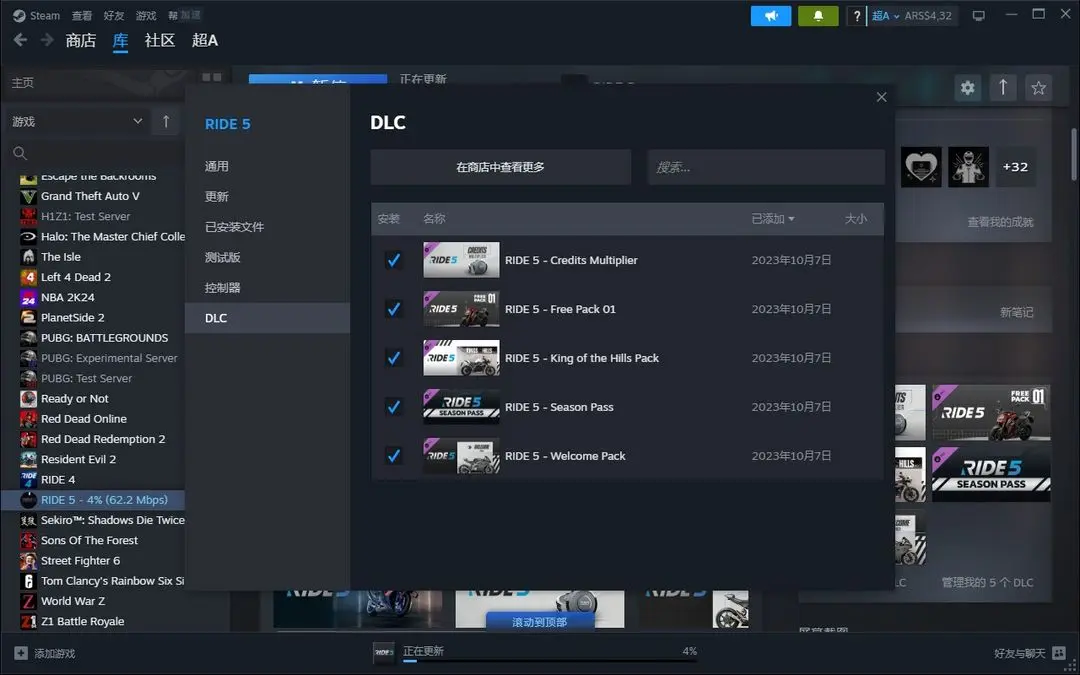1080x675 pixels.
Task: Click 管理我的 5 个 DLC link
Action: [987, 582]
